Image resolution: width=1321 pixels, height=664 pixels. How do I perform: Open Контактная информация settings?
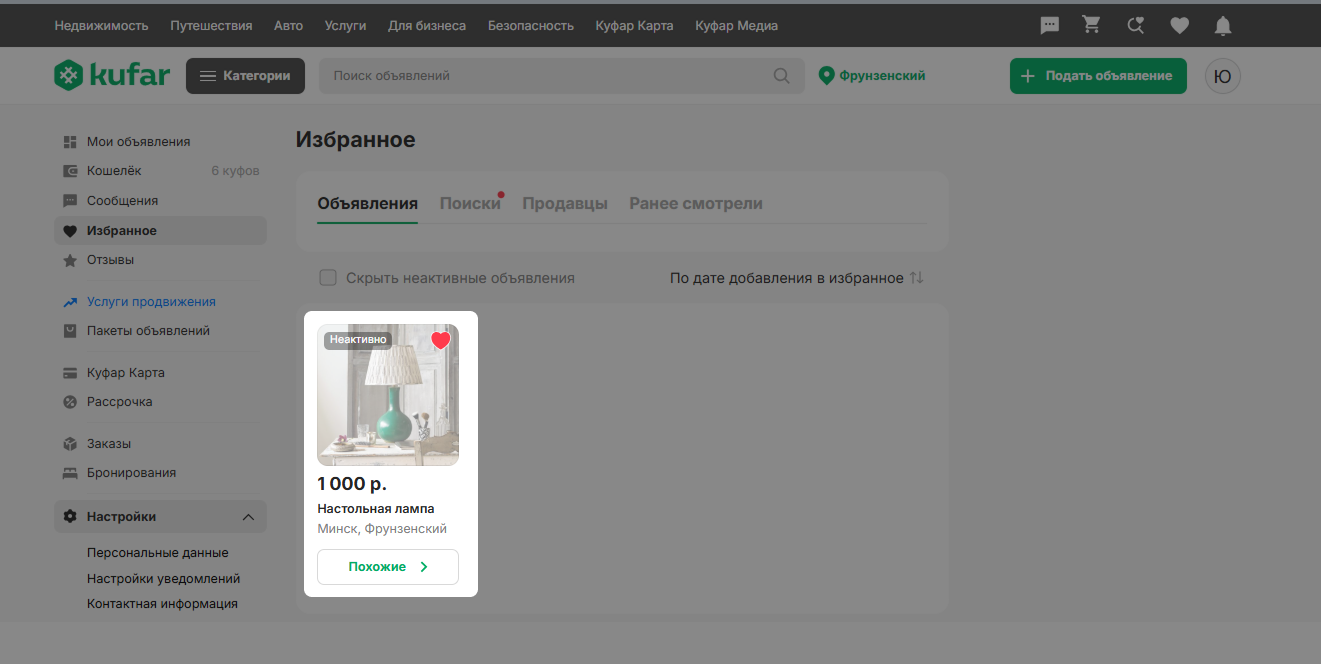pos(162,604)
